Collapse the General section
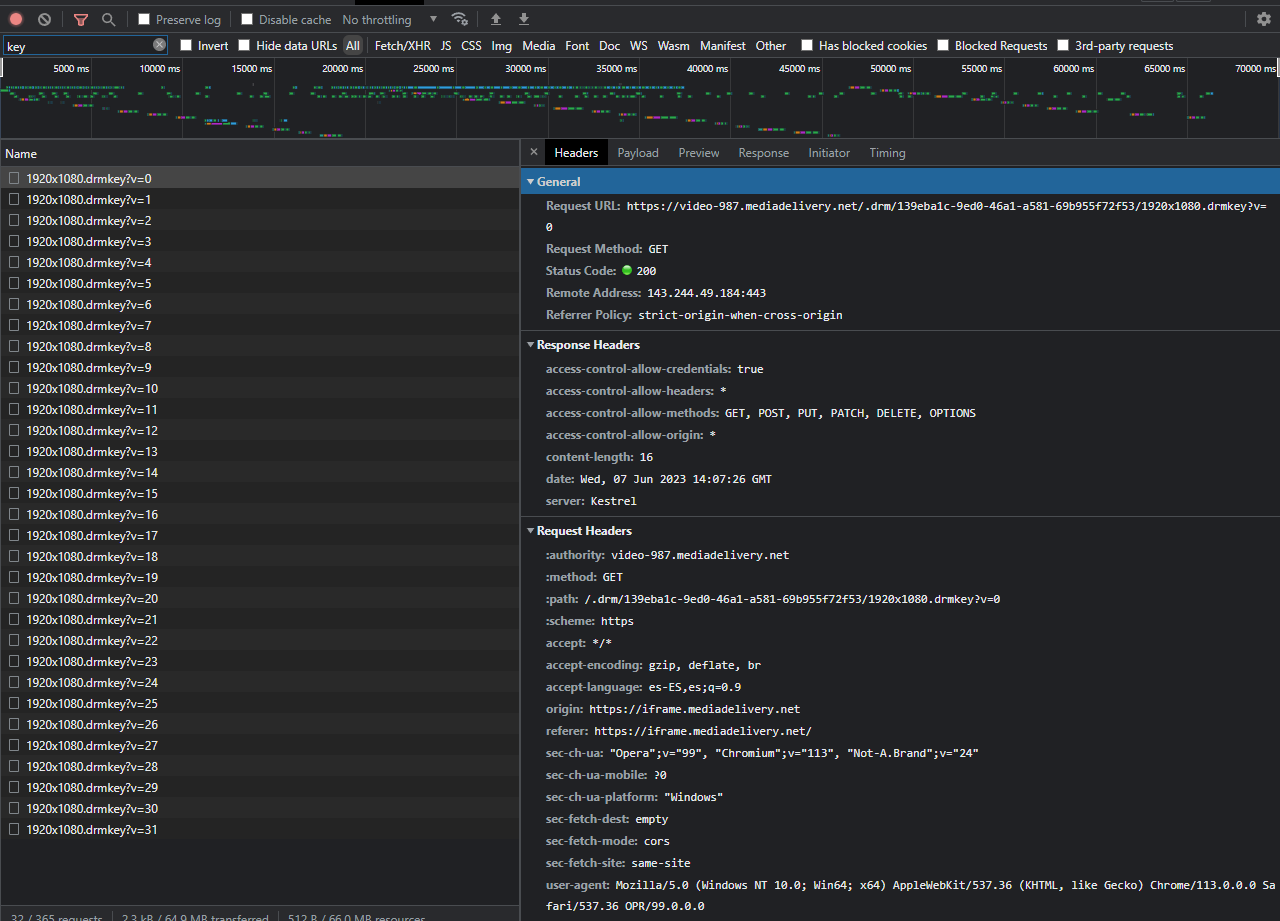The height and width of the screenshot is (921, 1280). (x=531, y=182)
